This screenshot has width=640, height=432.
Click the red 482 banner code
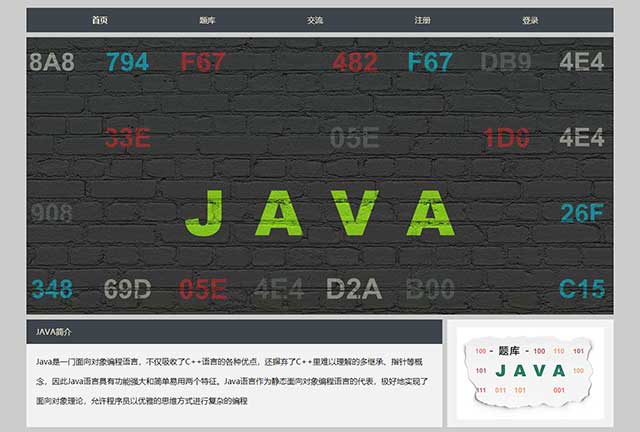click(x=355, y=62)
